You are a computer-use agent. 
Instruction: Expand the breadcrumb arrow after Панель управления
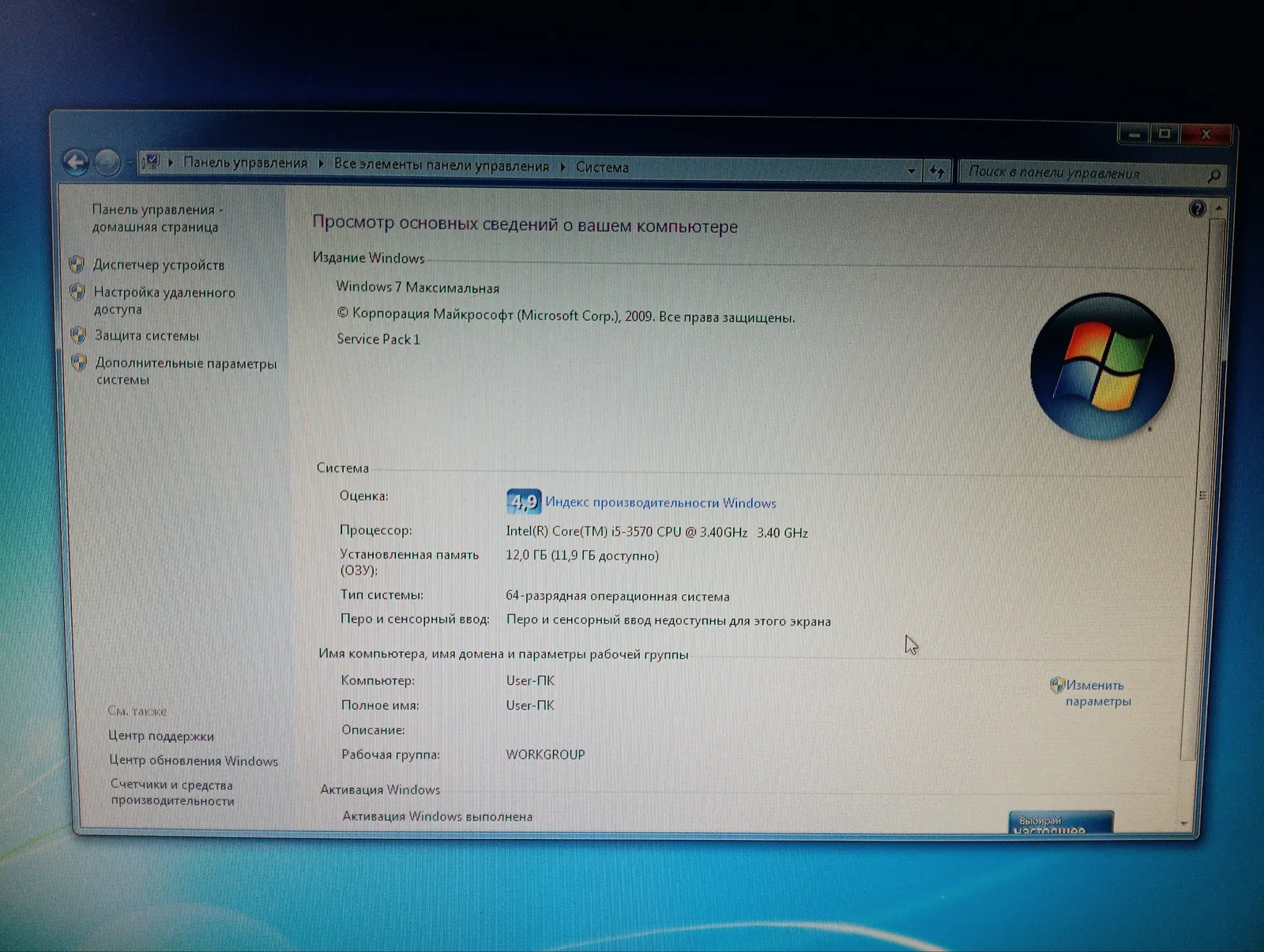tap(321, 164)
